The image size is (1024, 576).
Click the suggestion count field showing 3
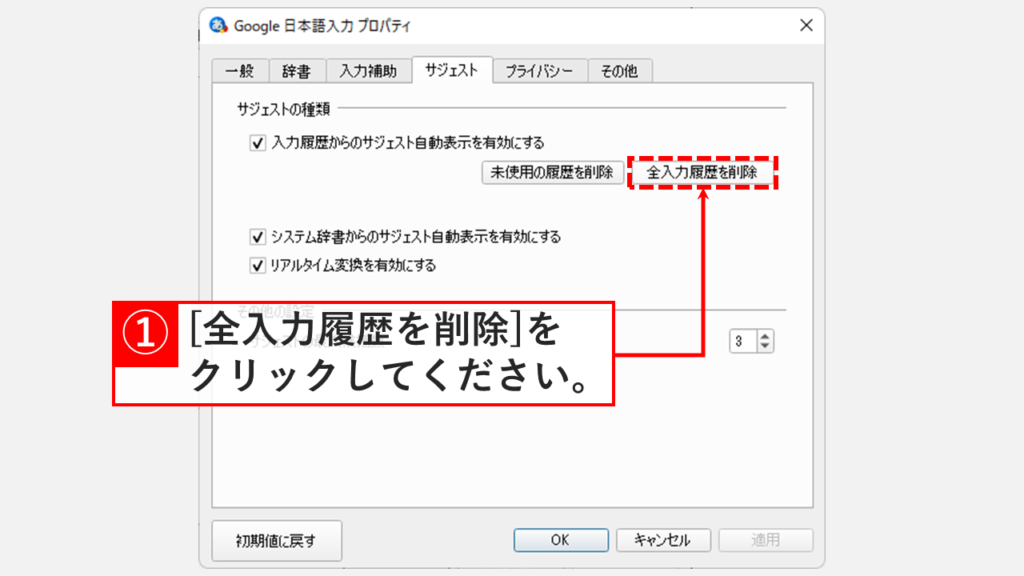pos(743,341)
